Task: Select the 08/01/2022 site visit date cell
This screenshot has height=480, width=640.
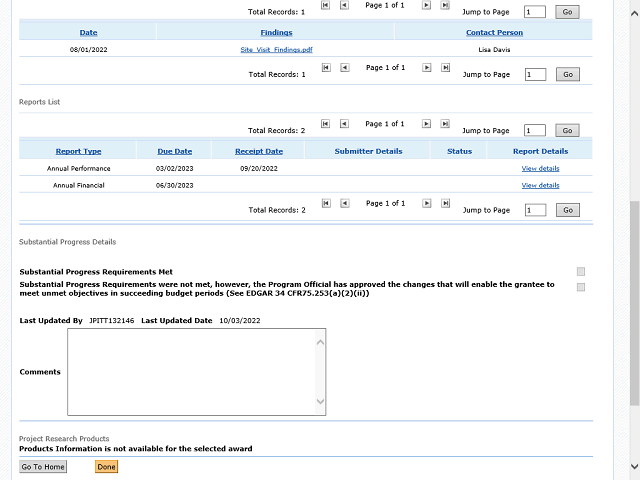Action: (89, 50)
